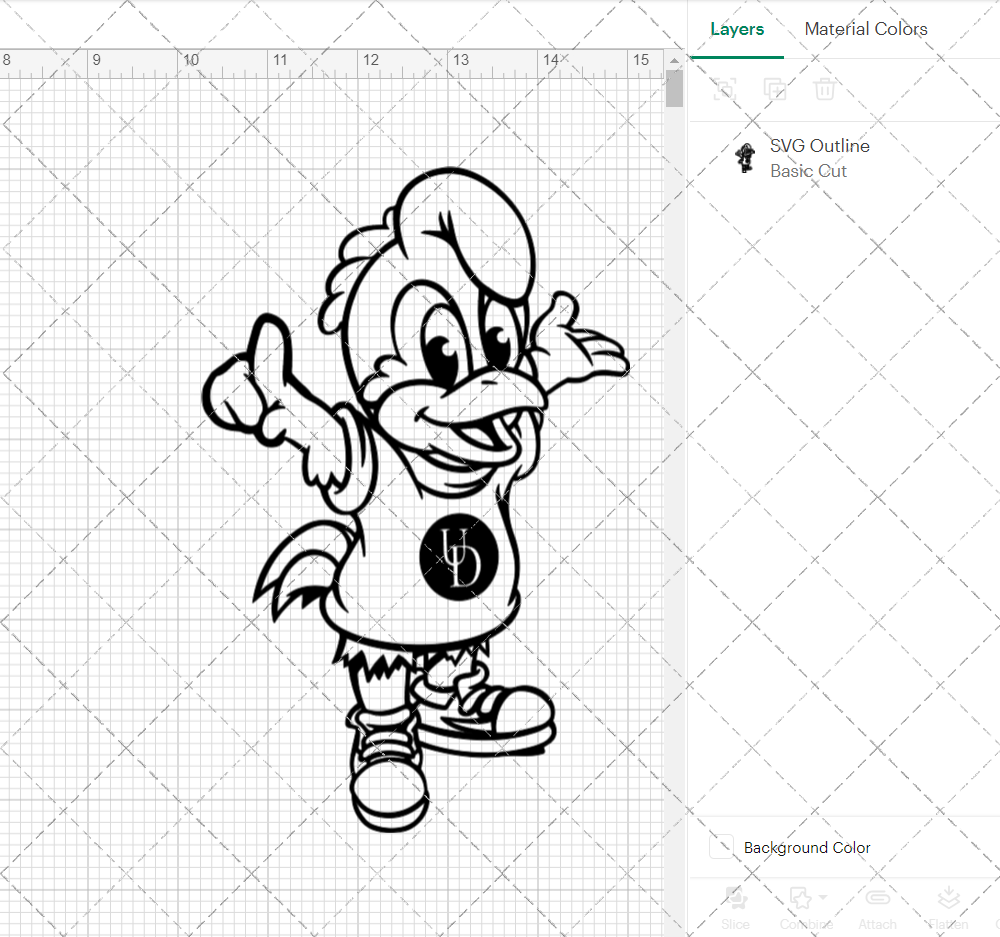Open the Material Colors tab
This screenshot has width=1000, height=937.
[x=865, y=29]
